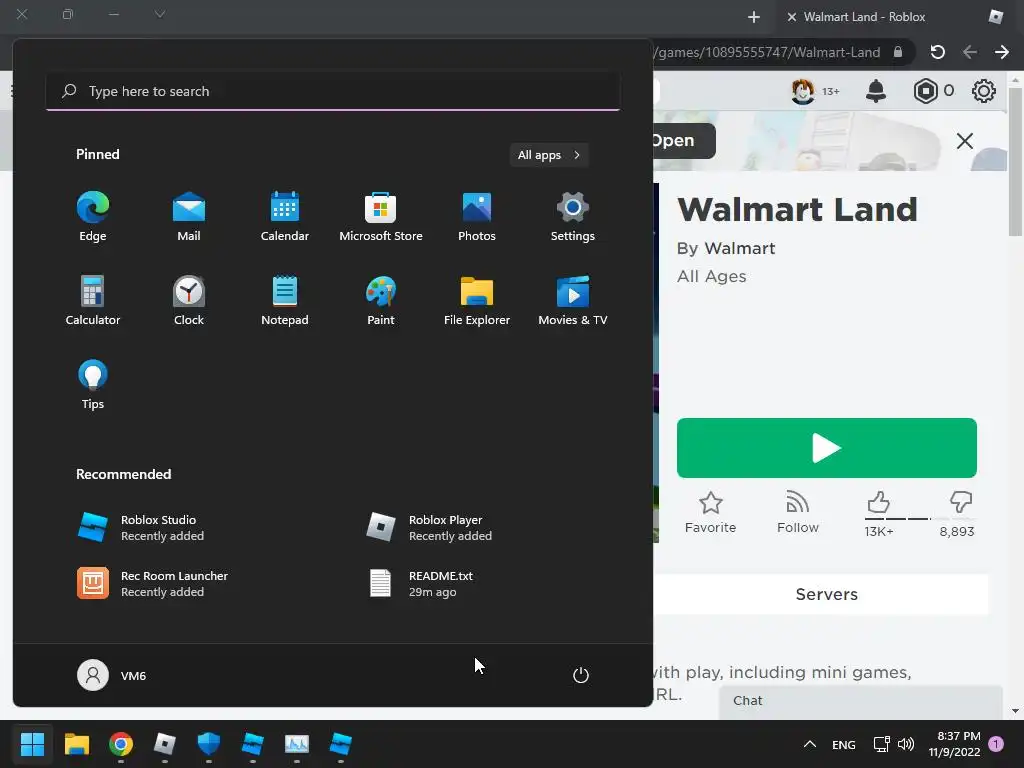The width and height of the screenshot is (1024, 768).
Task: Open Microsoft Store from pinned apps
Action: coord(381,217)
